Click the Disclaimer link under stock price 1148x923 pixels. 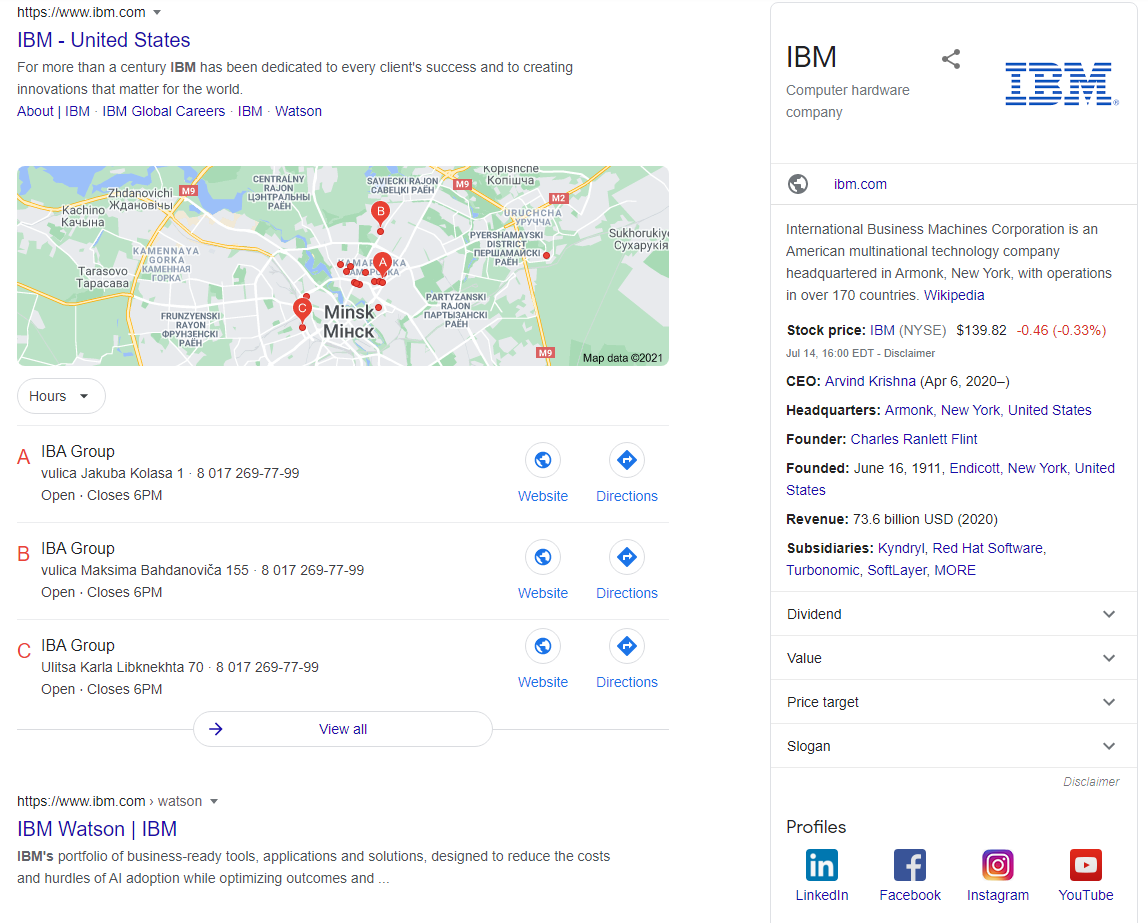[909, 353]
